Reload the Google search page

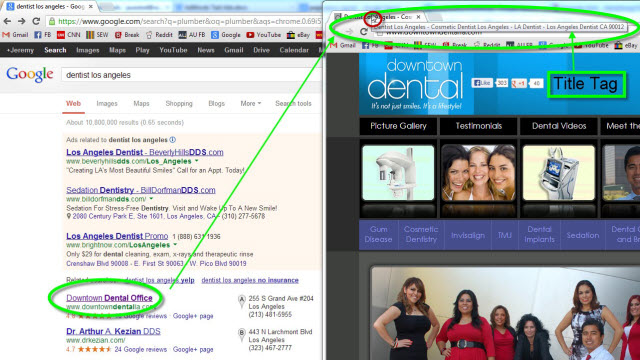[36, 21]
